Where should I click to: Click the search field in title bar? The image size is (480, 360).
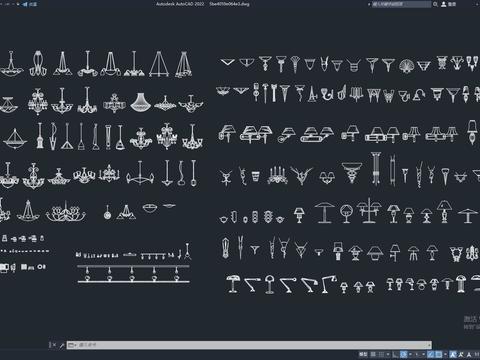401,4
